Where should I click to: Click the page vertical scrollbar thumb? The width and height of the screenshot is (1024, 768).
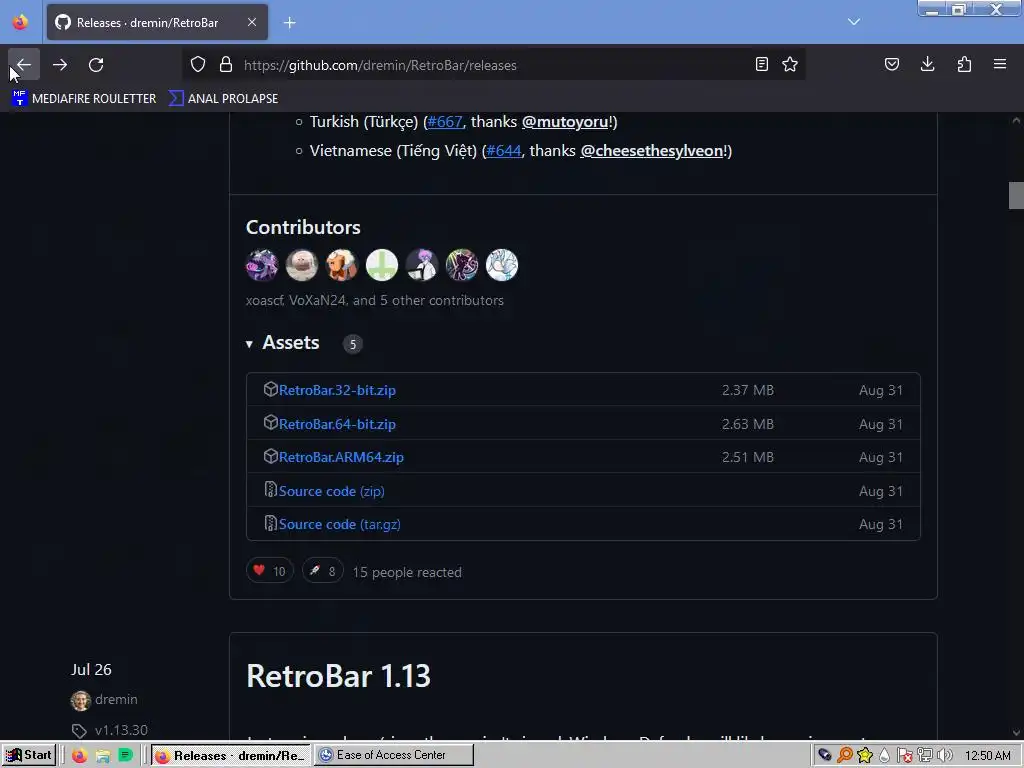coord(1016,195)
